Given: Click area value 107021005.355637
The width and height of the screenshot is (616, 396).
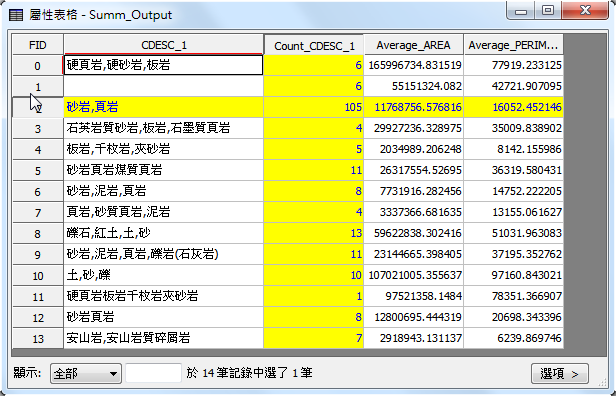Looking at the screenshot, I should tap(414, 275).
